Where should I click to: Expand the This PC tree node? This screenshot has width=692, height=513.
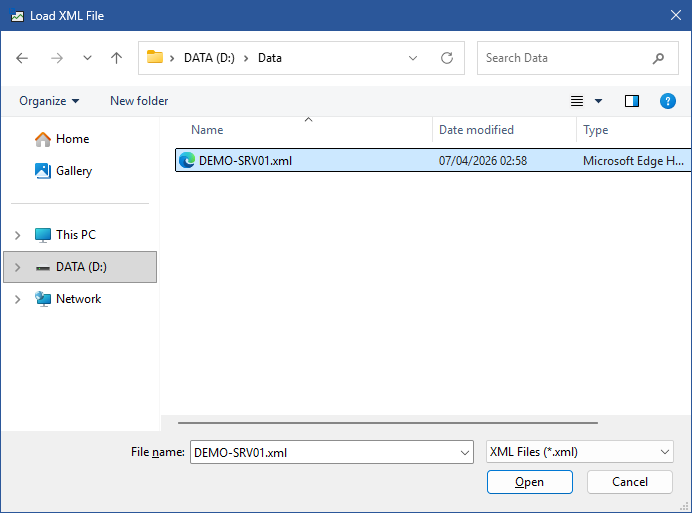tap(17, 235)
